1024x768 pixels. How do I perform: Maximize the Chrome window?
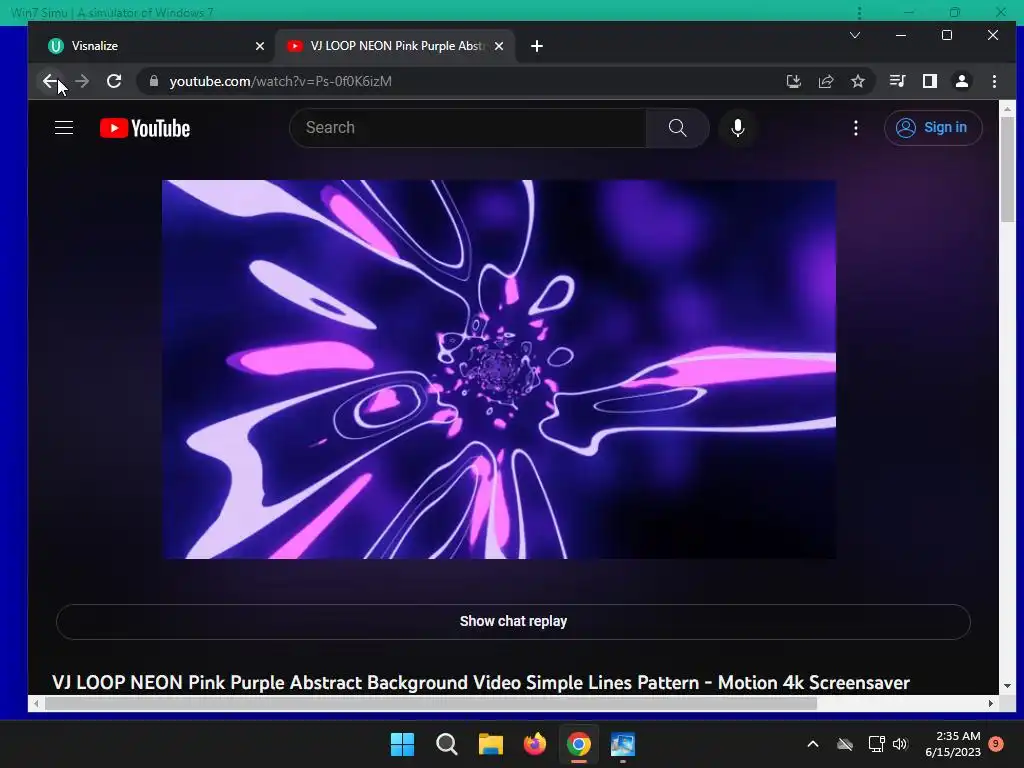pyautogui.click(x=947, y=35)
